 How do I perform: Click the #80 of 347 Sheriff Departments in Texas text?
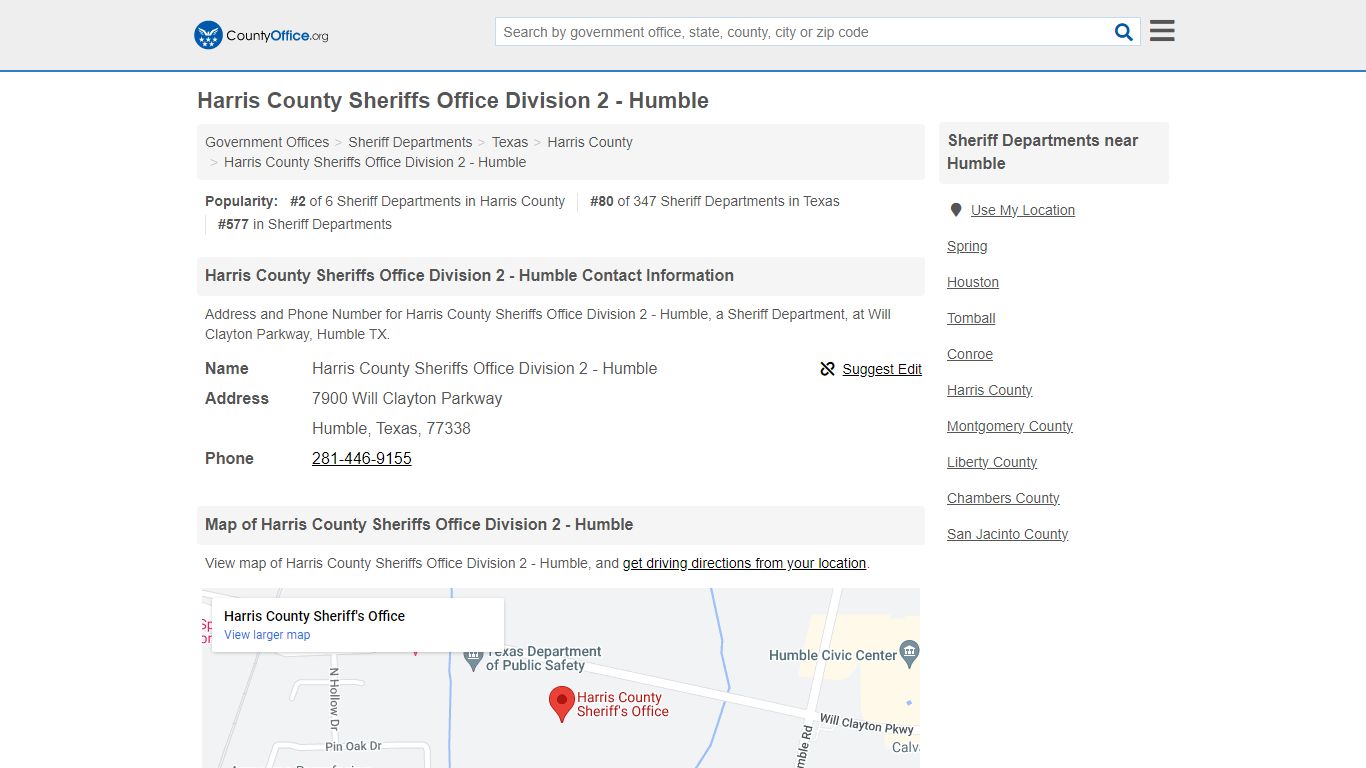pyautogui.click(x=715, y=201)
